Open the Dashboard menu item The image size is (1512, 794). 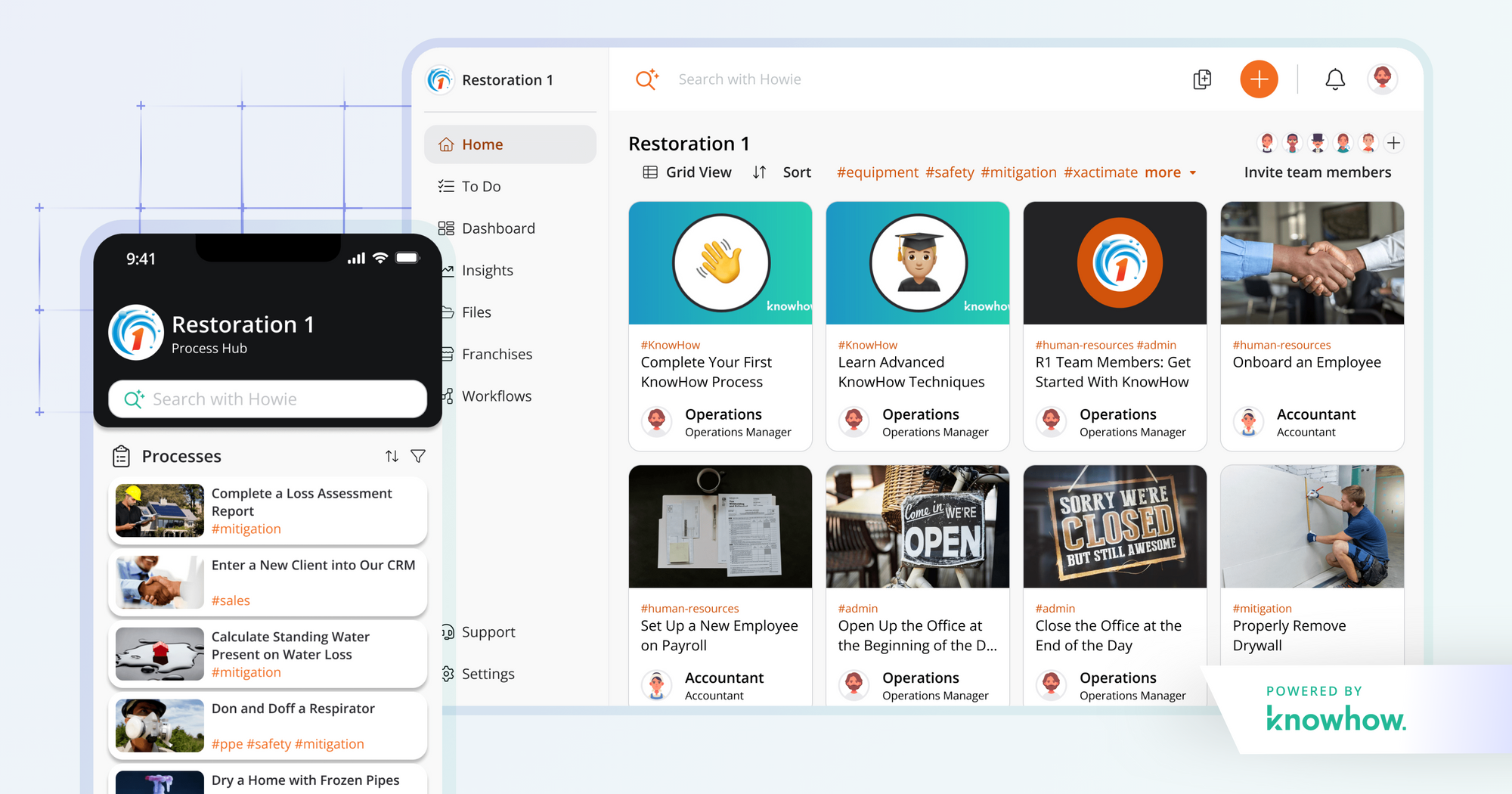[x=497, y=228]
